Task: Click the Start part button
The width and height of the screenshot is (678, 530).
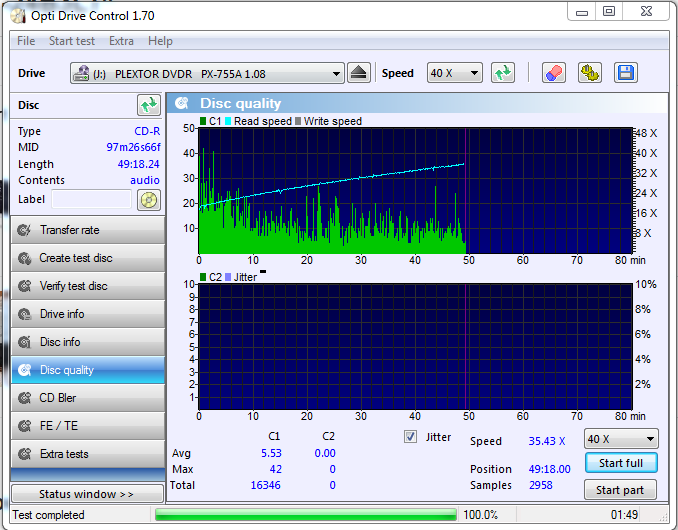Action: pyautogui.click(x=620, y=490)
